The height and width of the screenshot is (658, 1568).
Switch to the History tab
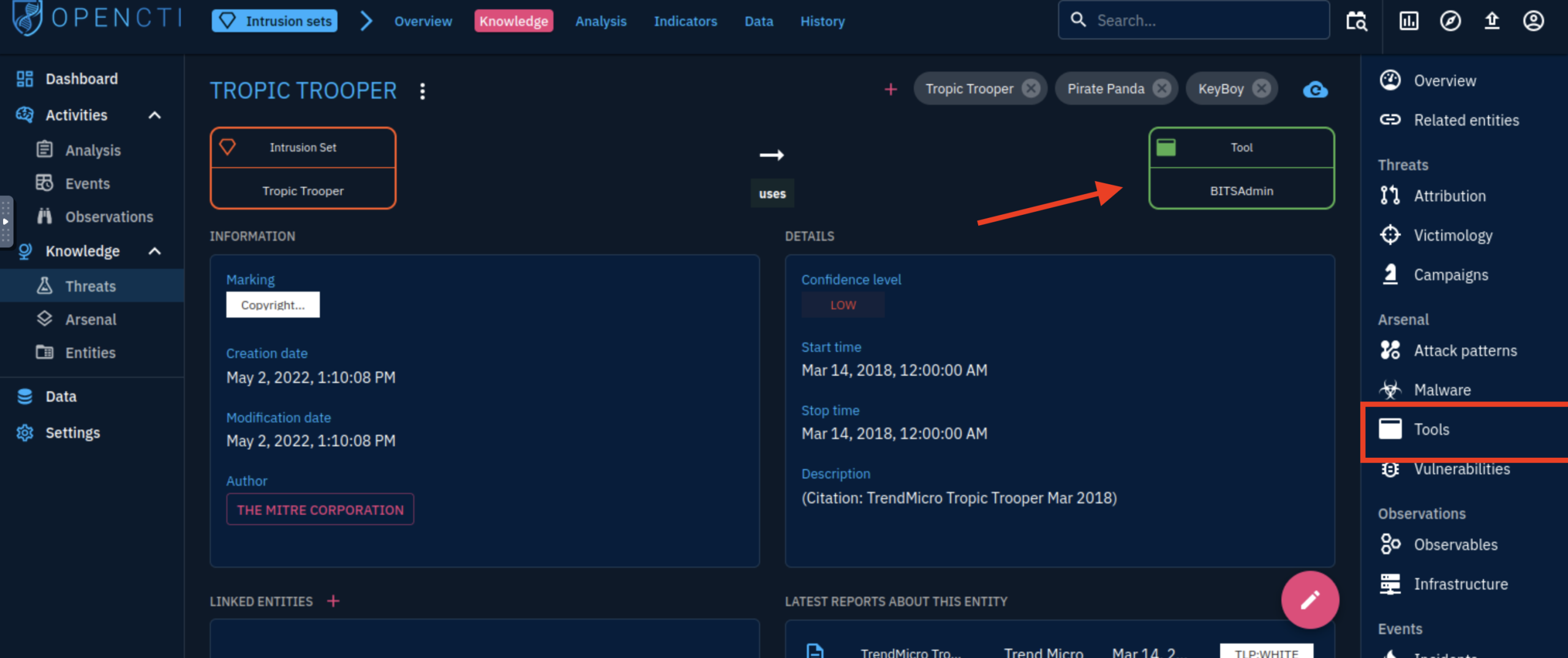(x=823, y=21)
